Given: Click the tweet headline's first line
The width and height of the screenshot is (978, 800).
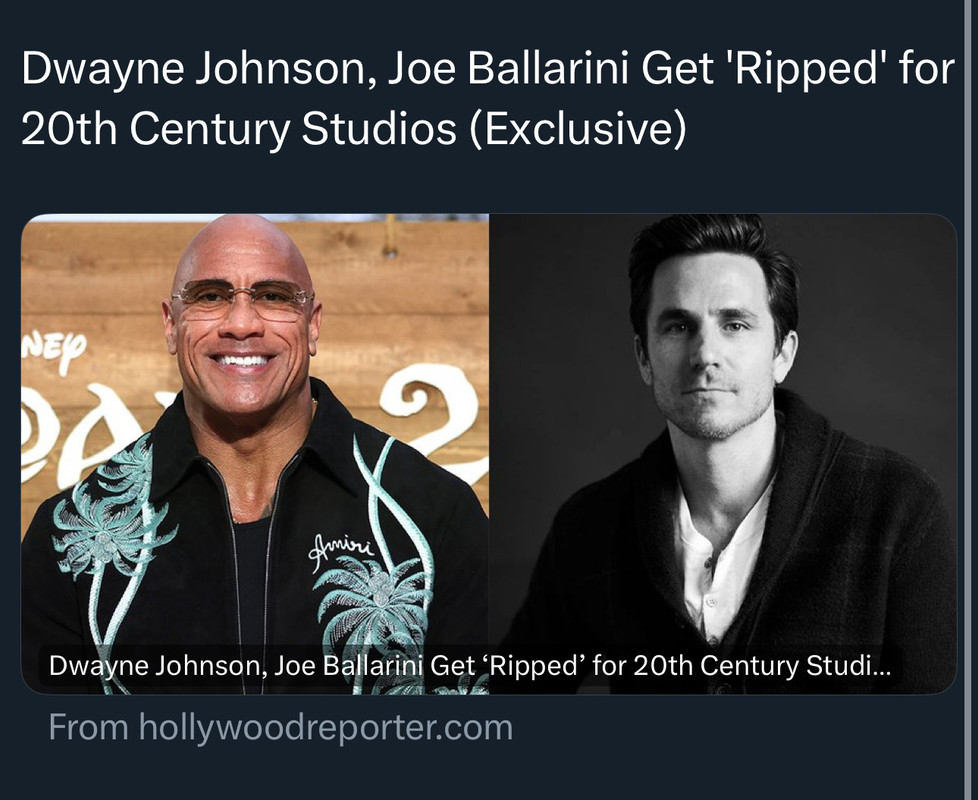Looking at the screenshot, I should (488, 70).
